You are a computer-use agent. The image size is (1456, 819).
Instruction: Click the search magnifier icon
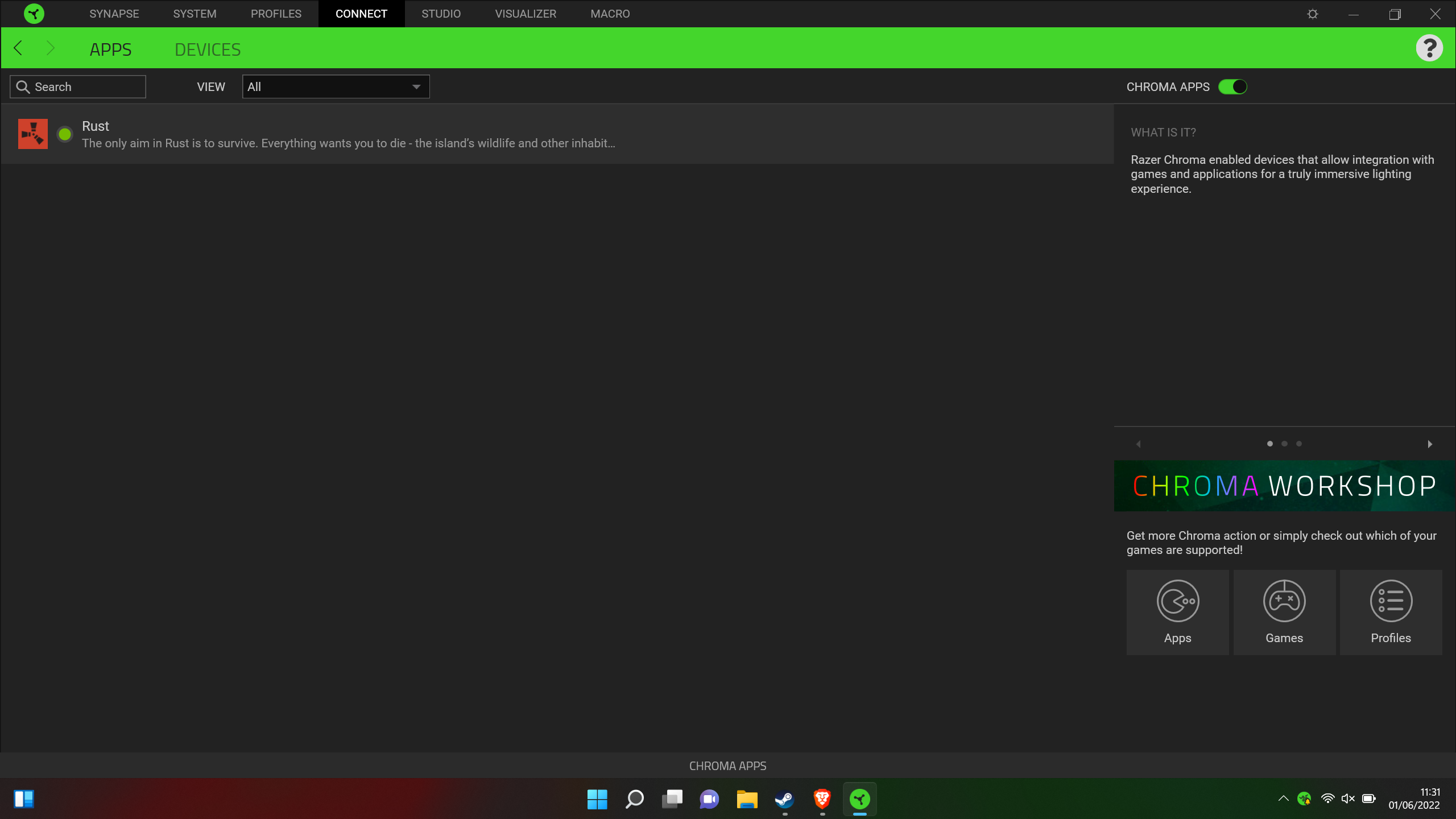(x=23, y=86)
